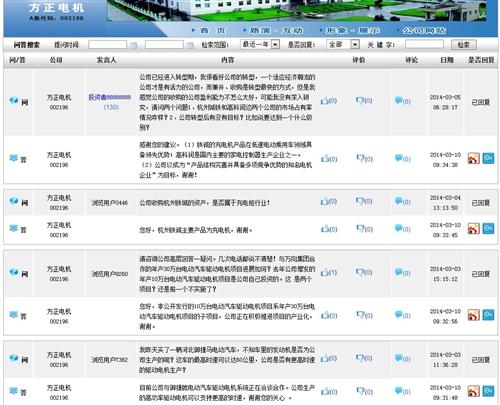Image resolution: width=500 pixels, height=405 pixels.
Task: Click the 日期 column header
Action: tap(447, 60)
